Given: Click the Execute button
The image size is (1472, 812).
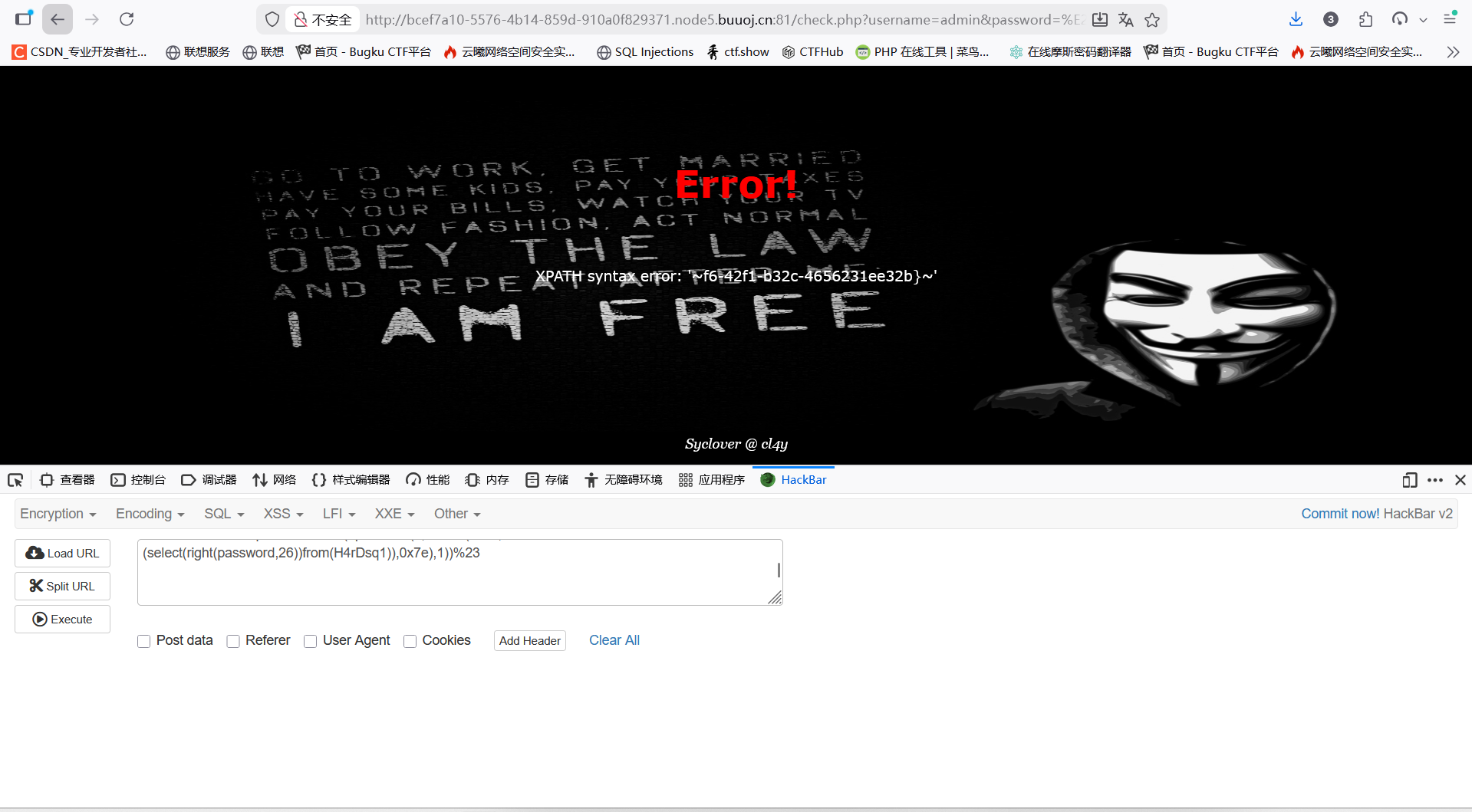Looking at the screenshot, I should click(x=62, y=620).
